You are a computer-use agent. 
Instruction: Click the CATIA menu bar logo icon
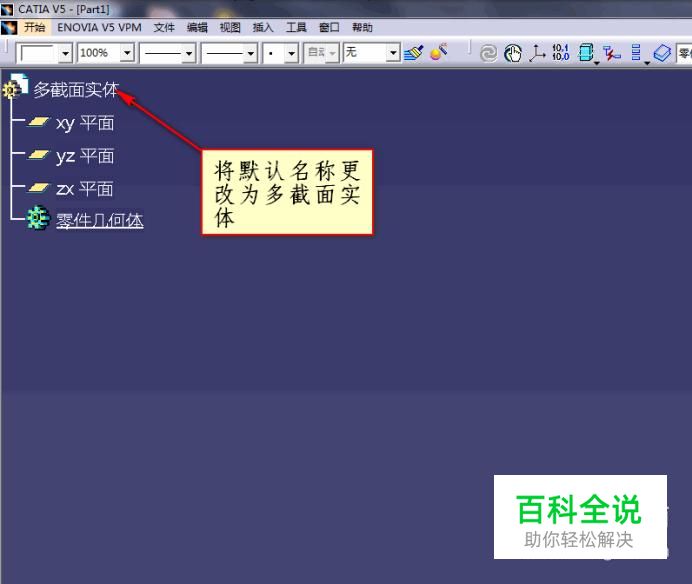click(9, 27)
